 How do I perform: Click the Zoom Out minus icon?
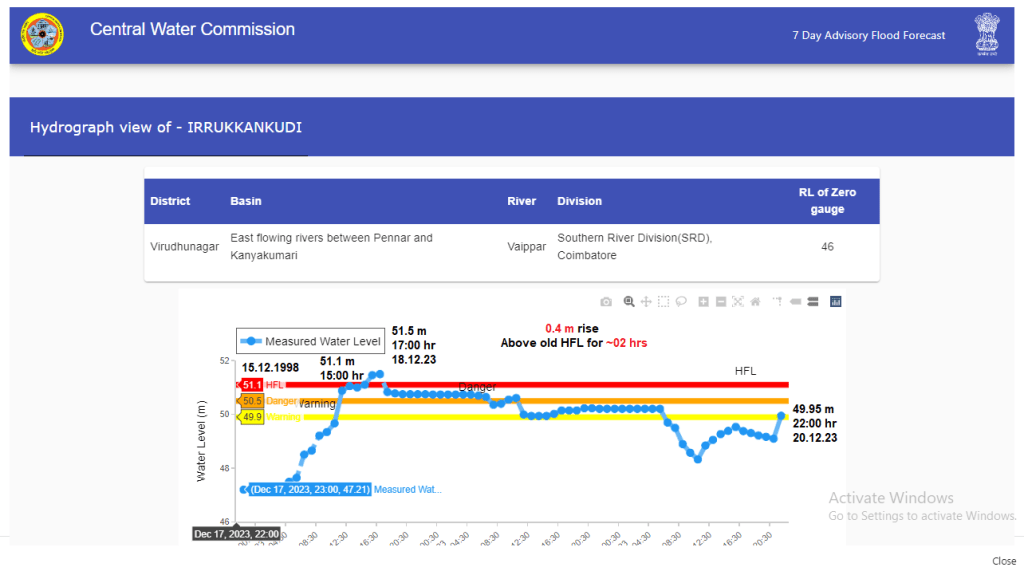point(721,302)
